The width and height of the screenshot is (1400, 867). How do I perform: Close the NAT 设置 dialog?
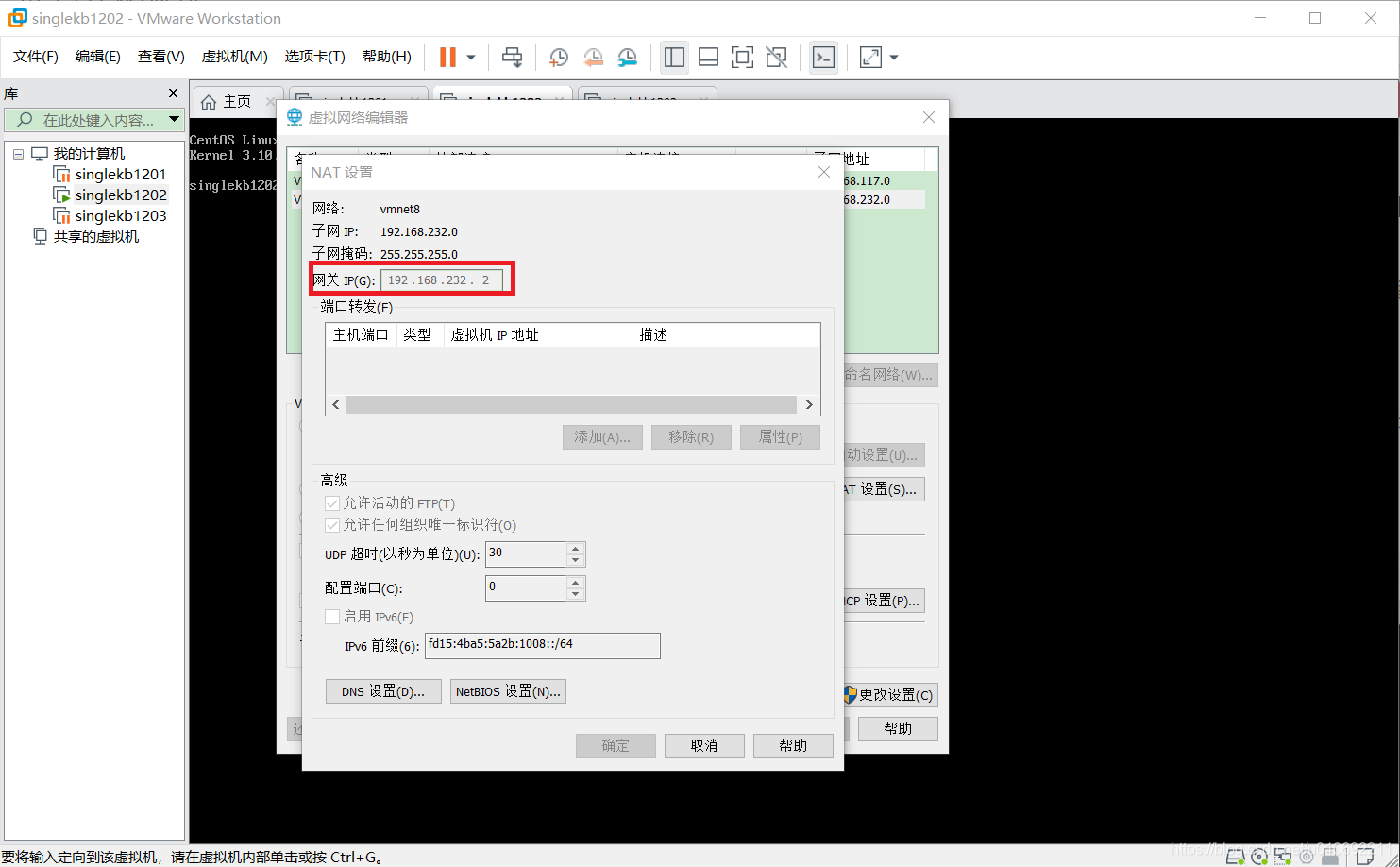824,172
